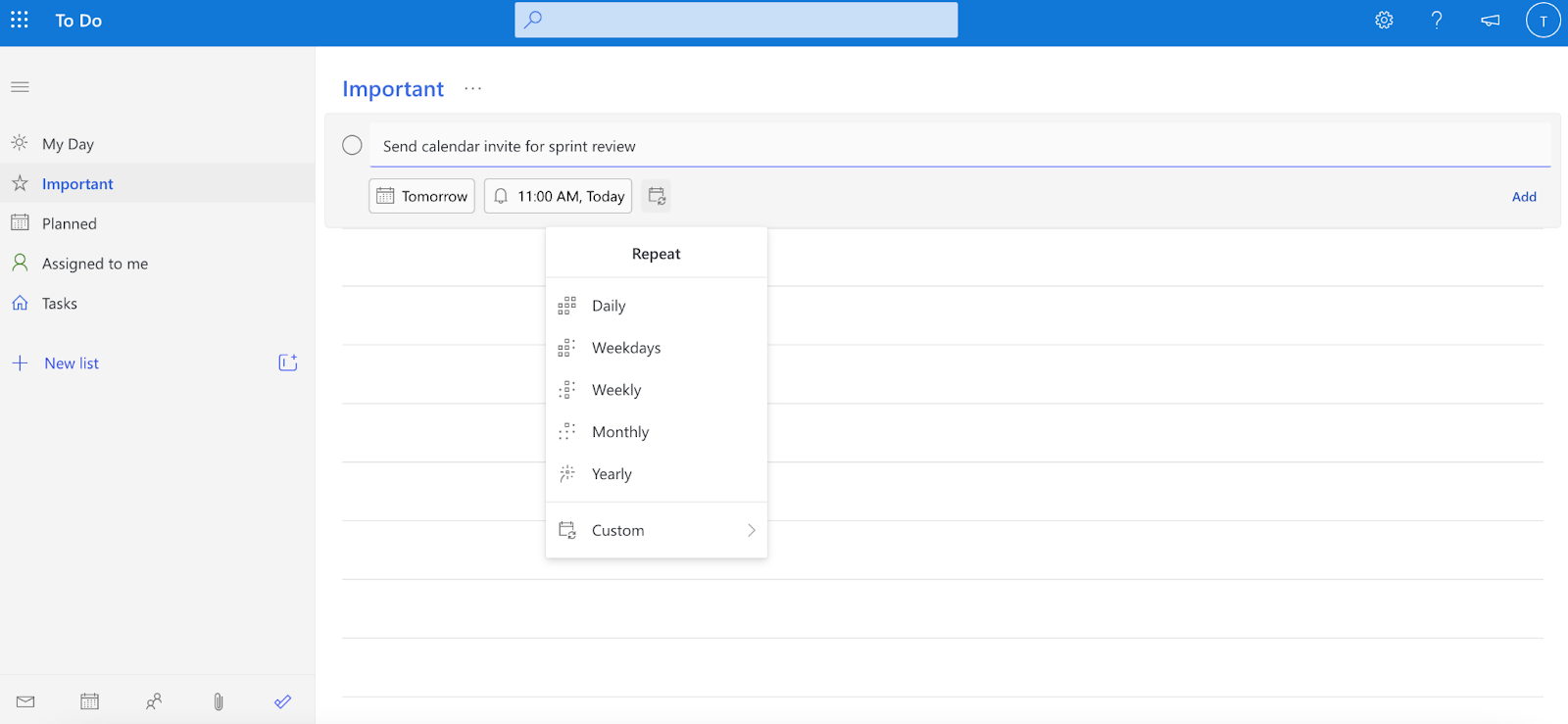The height and width of the screenshot is (724, 1568).
Task: Open Calendar from bottom bar
Action: 89,701
